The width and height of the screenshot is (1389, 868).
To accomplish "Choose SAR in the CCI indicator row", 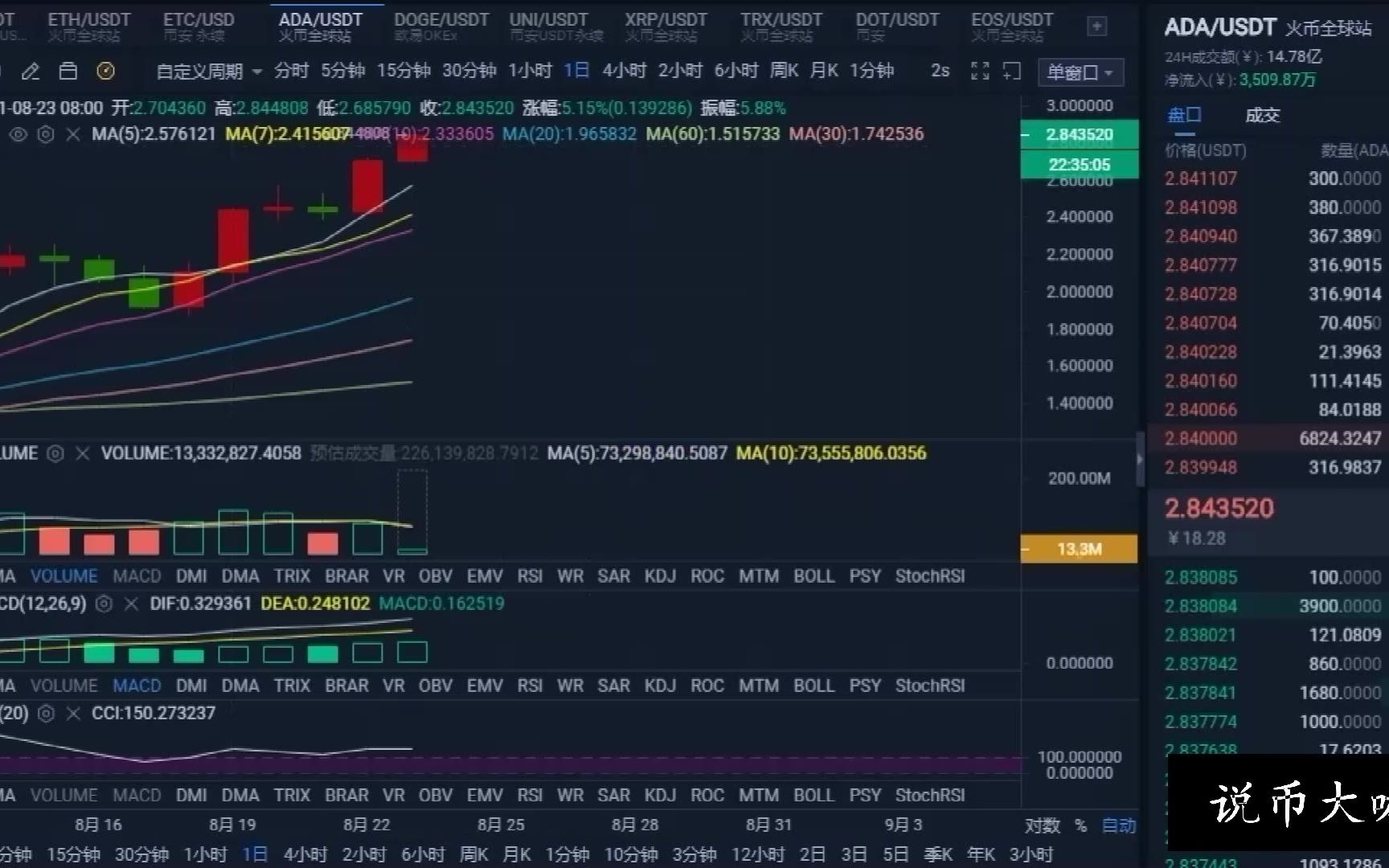I will [x=613, y=795].
